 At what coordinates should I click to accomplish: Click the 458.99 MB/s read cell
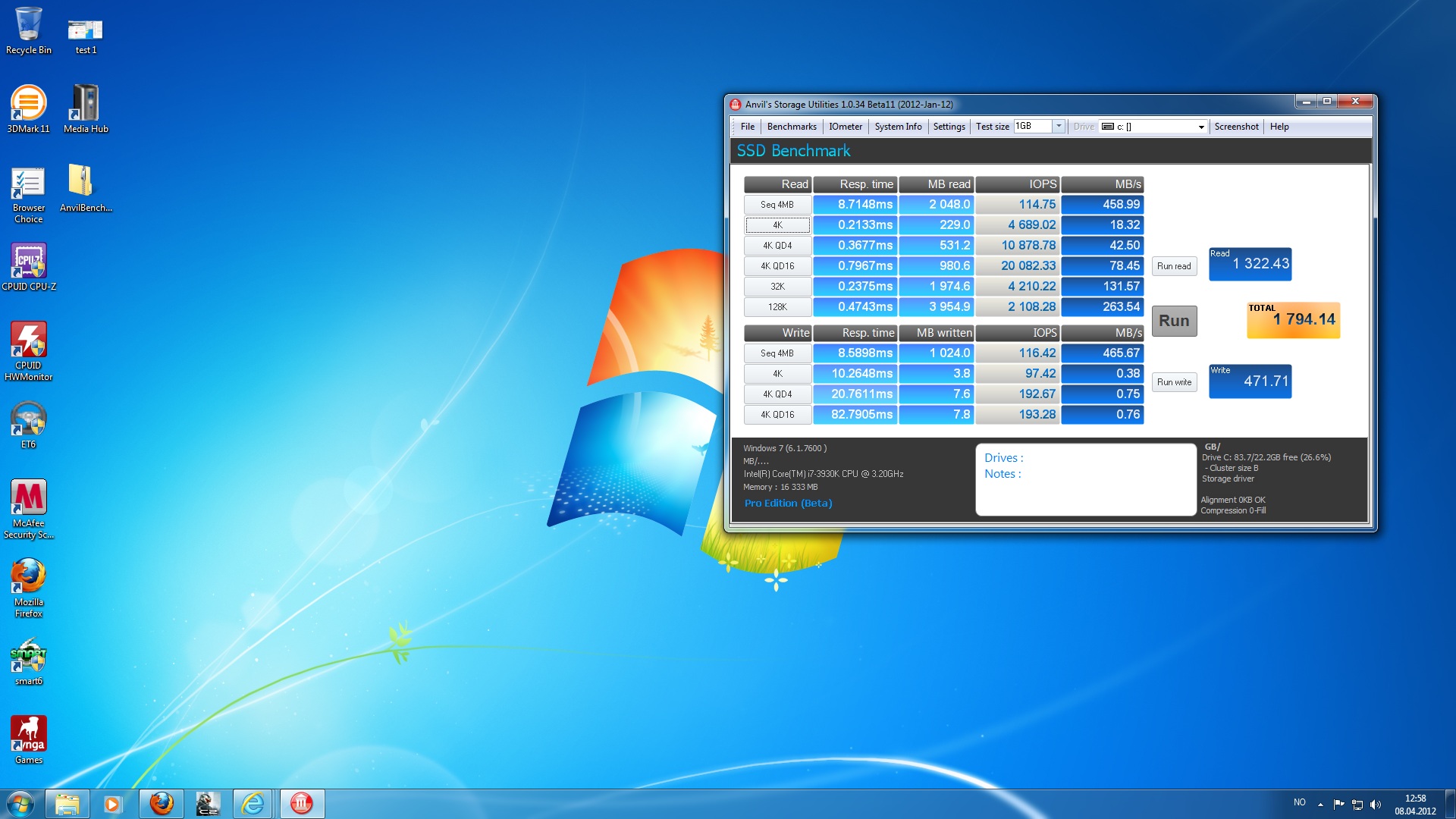(x=1102, y=205)
